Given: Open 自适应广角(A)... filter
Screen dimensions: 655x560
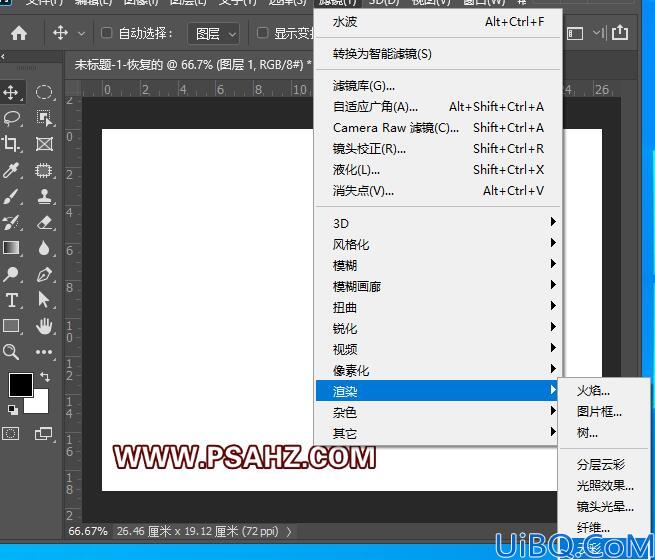Looking at the screenshot, I should coord(438,106).
